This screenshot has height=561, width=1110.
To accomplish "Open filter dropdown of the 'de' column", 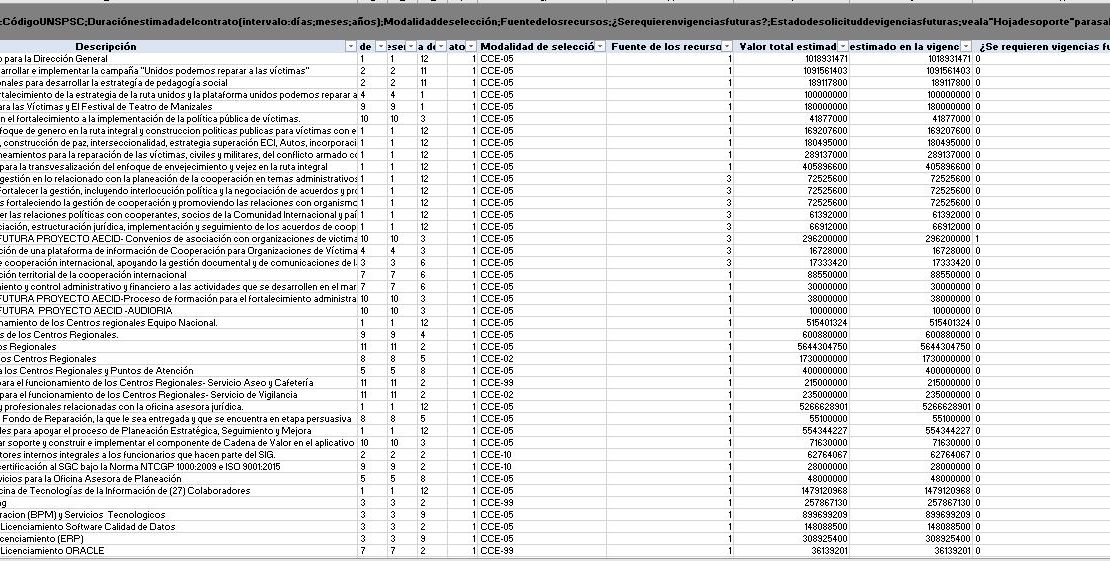I will 381,47.
